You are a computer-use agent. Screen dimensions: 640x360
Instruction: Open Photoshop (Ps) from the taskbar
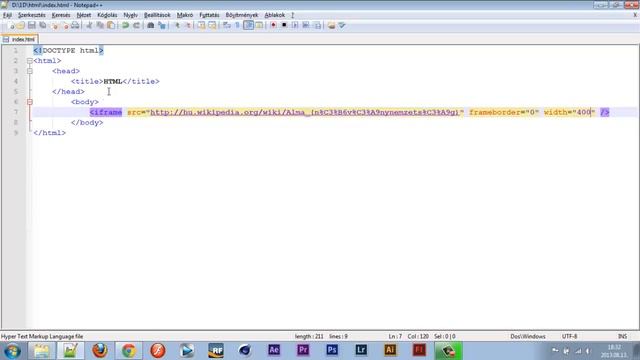(x=332, y=350)
